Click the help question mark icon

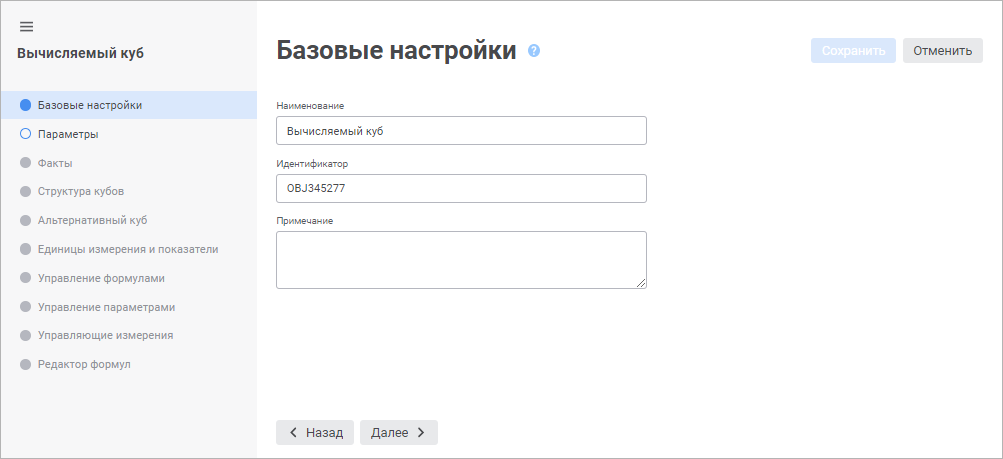coord(534,50)
